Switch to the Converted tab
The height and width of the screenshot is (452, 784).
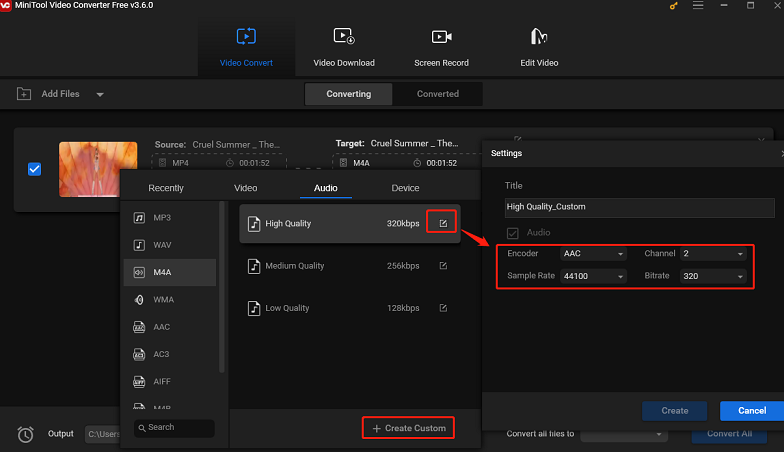(438, 94)
